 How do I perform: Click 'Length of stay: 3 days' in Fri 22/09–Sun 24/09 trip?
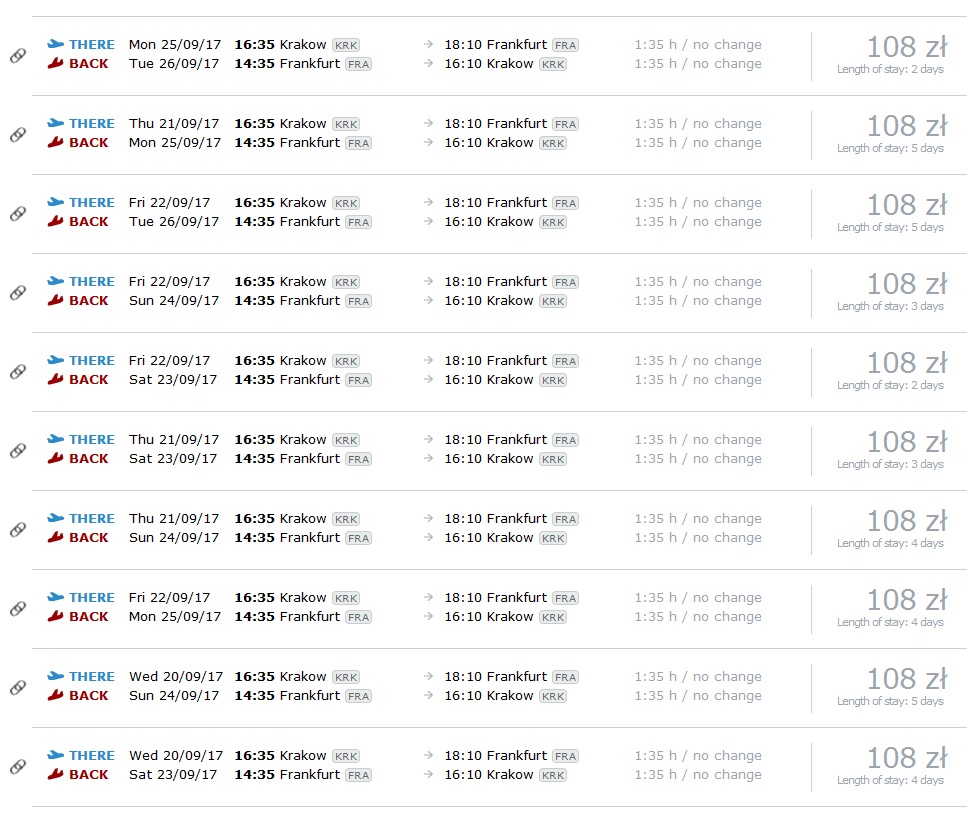coord(890,306)
